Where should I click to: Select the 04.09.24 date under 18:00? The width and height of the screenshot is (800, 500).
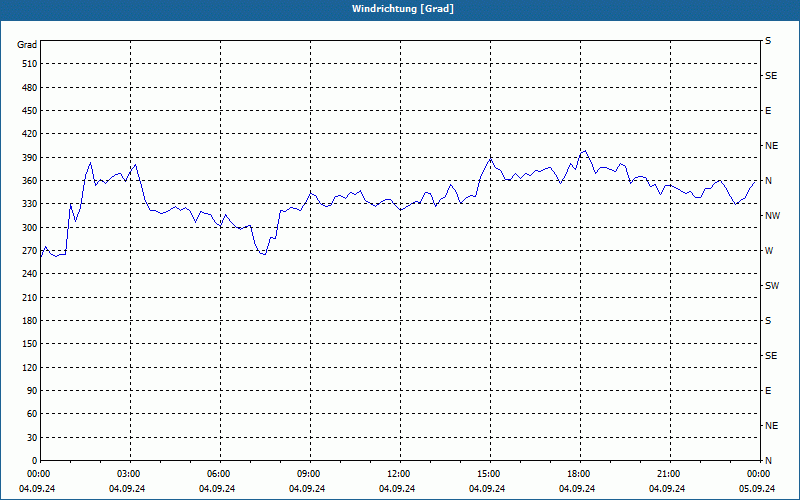(577, 489)
